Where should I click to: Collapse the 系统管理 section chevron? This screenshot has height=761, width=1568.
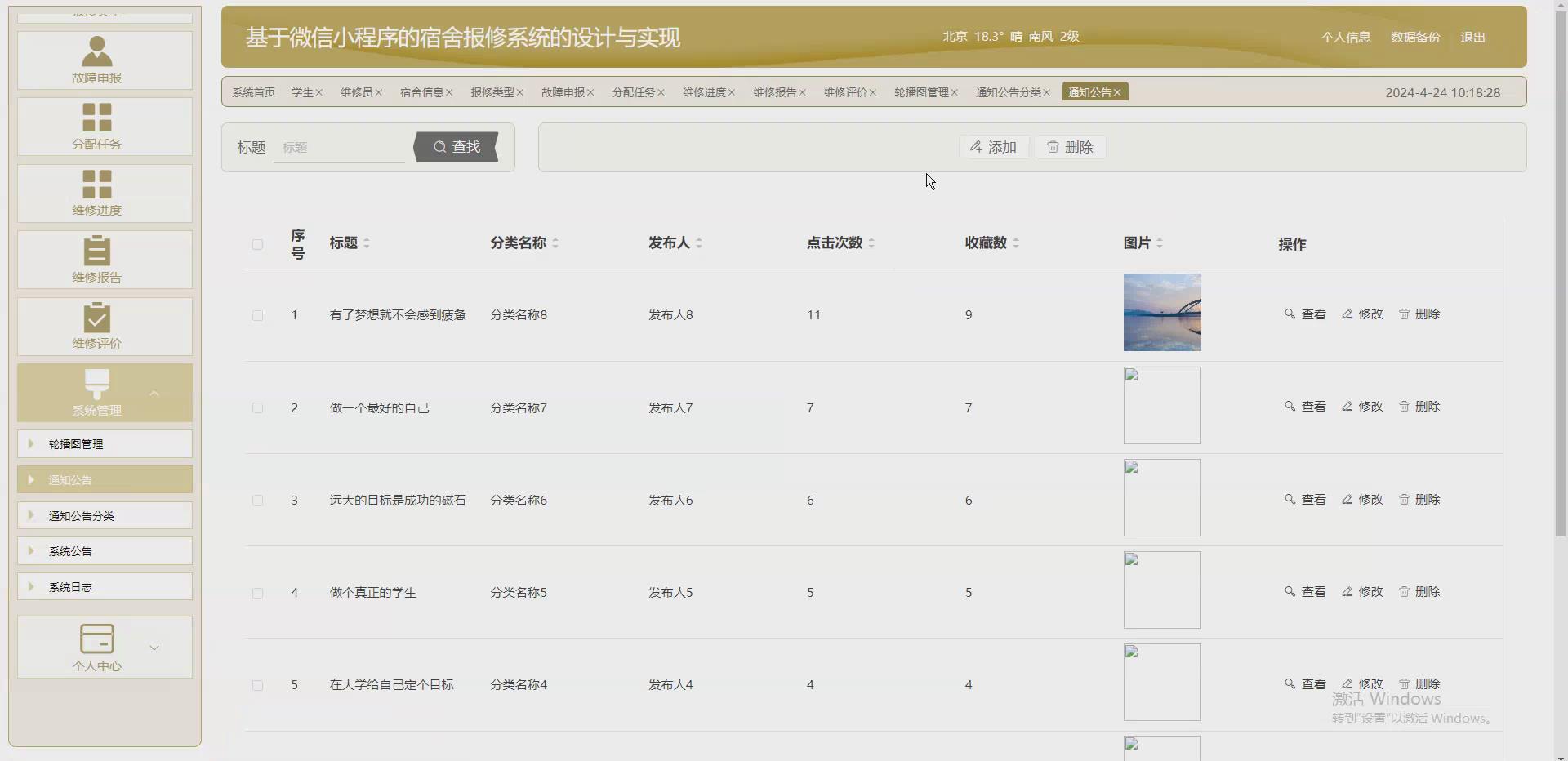pos(154,393)
